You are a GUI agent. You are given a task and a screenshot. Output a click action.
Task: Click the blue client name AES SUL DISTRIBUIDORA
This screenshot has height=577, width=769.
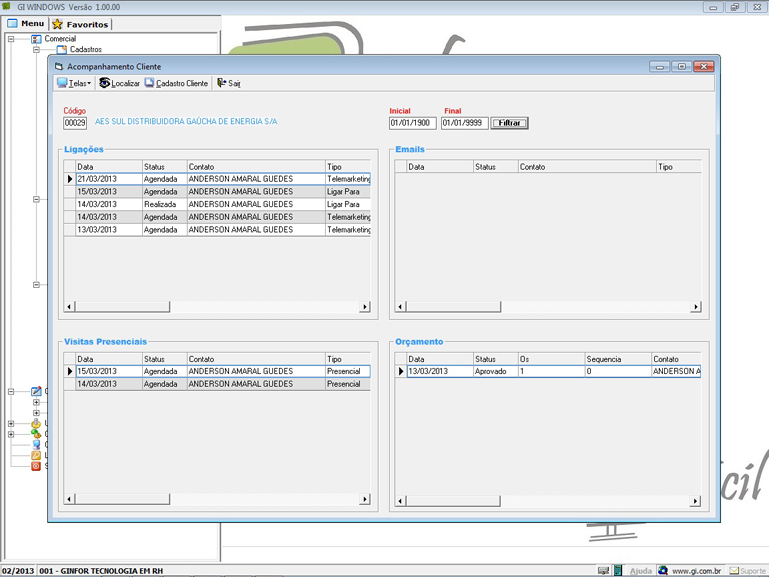point(186,122)
